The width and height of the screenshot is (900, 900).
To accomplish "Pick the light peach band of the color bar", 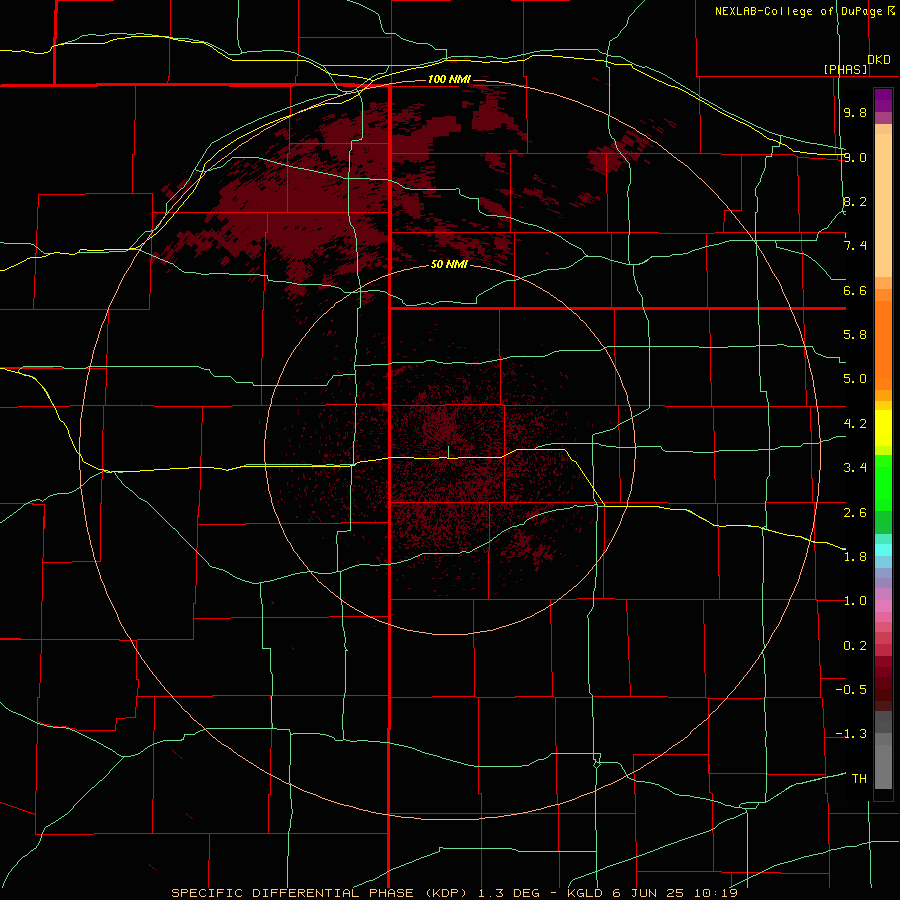I will [x=883, y=205].
